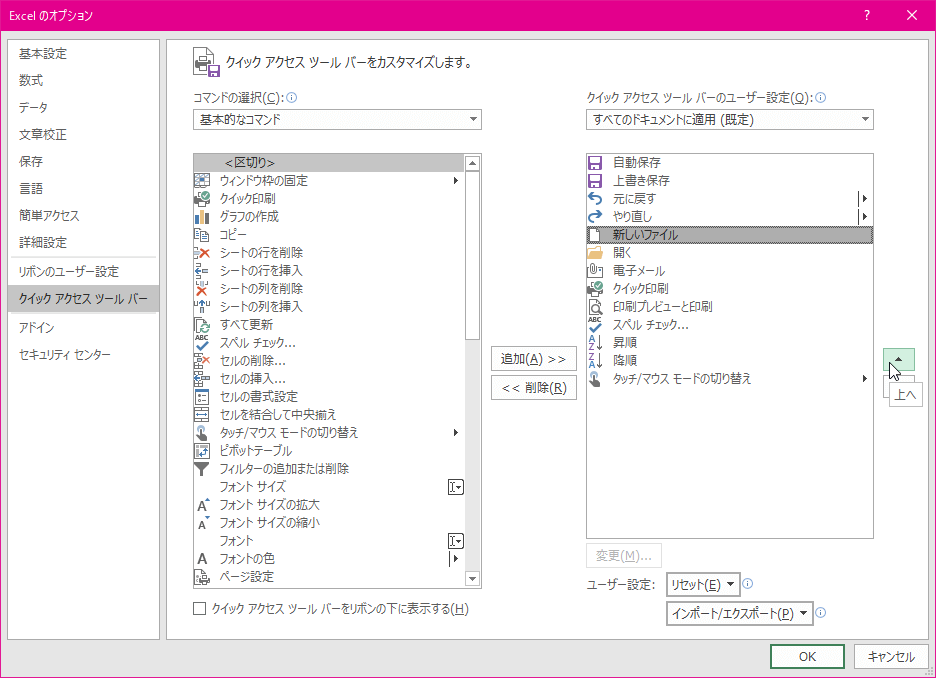Viewport: 936px width, 678px height.
Task: Select 電子メール icon in right list
Action: 595,270
